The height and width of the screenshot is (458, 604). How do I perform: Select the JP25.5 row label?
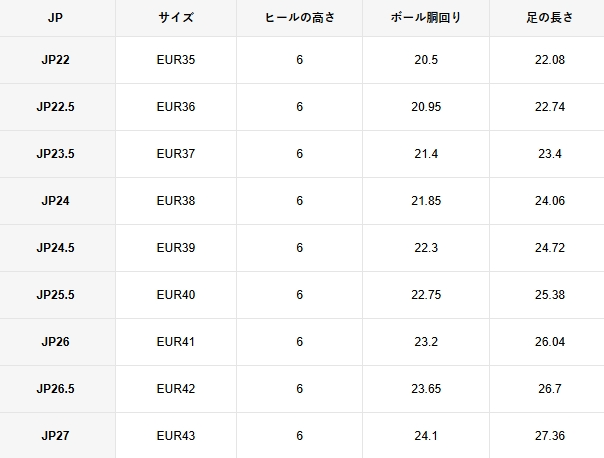[55, 295]
